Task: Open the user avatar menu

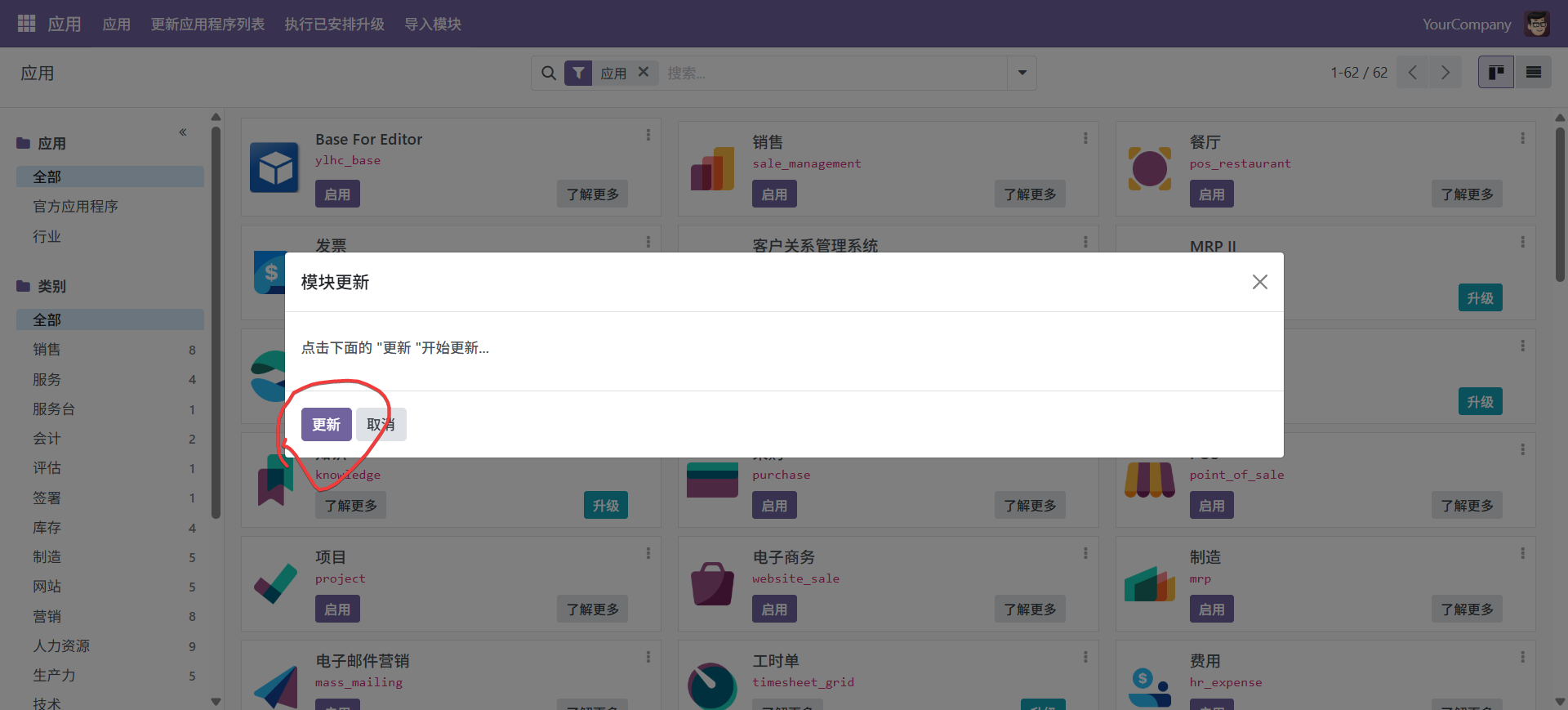Action: (1537, 24)
